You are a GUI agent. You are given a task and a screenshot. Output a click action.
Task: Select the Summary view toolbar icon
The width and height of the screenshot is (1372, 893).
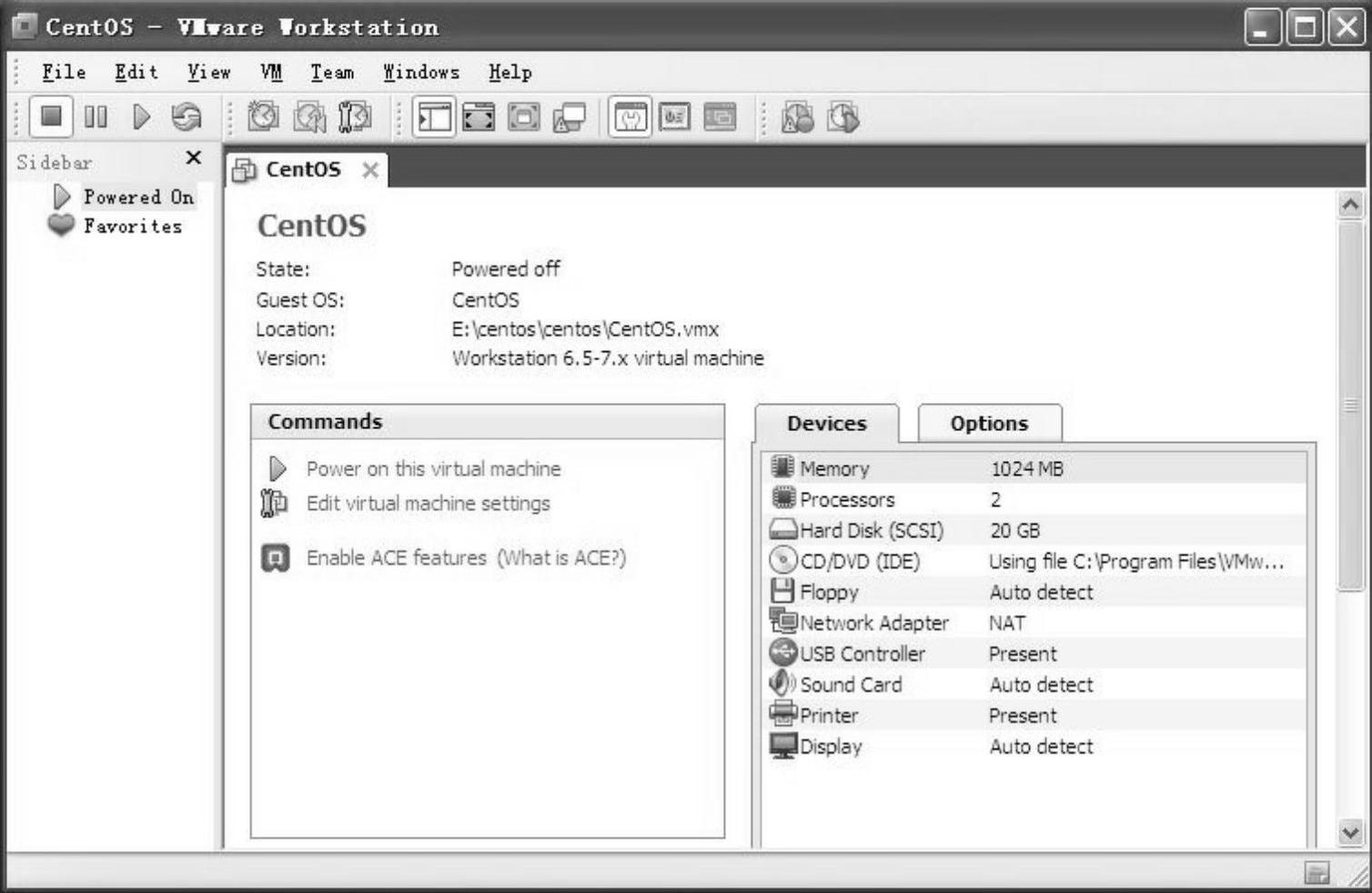coord(630,117)
